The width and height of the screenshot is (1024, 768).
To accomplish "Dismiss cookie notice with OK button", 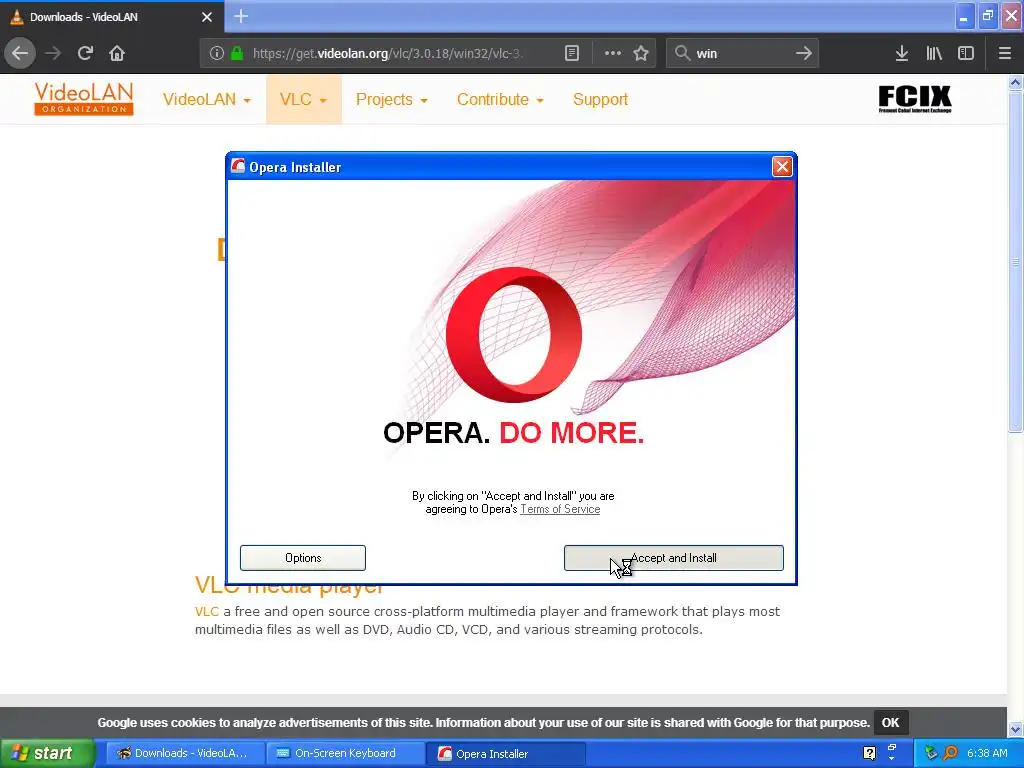I will coord(890,722).
